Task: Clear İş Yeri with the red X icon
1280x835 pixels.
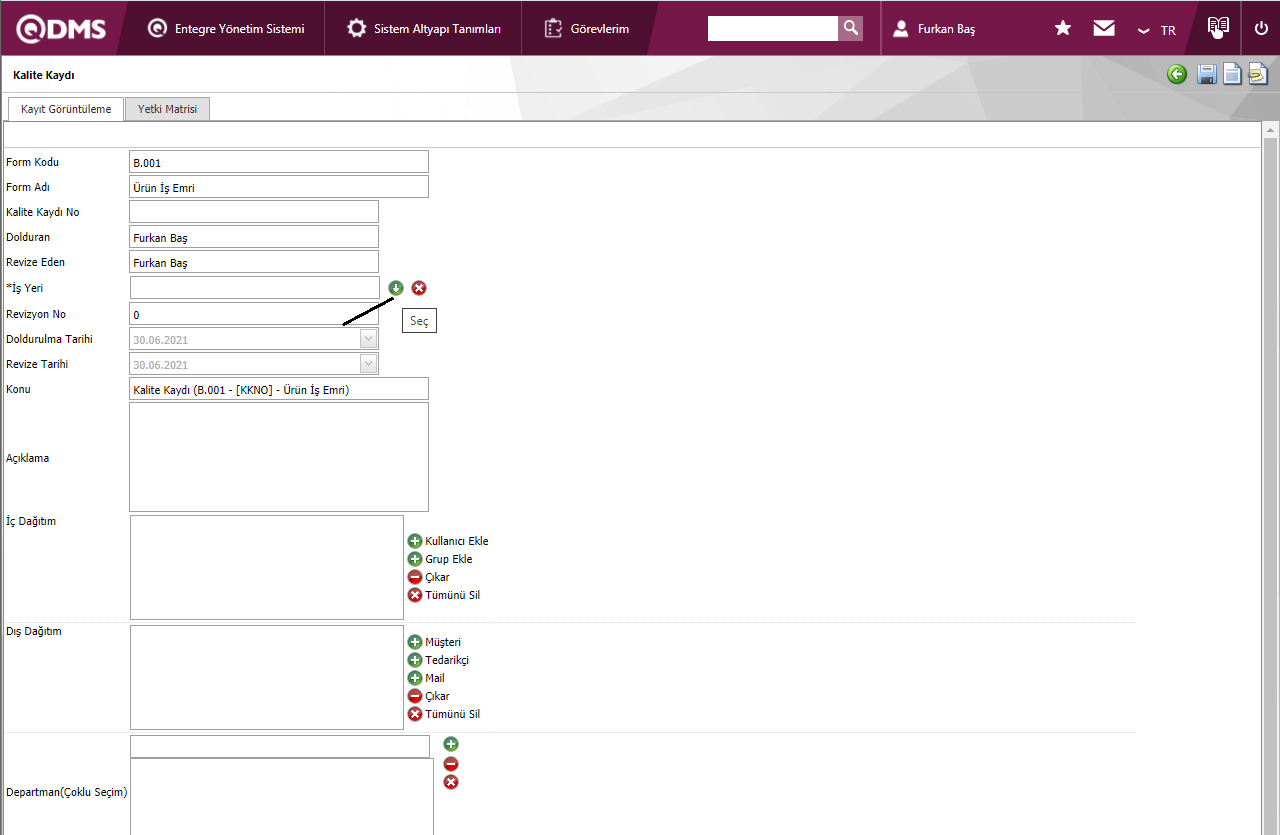Action: click(x=419, y=288)
